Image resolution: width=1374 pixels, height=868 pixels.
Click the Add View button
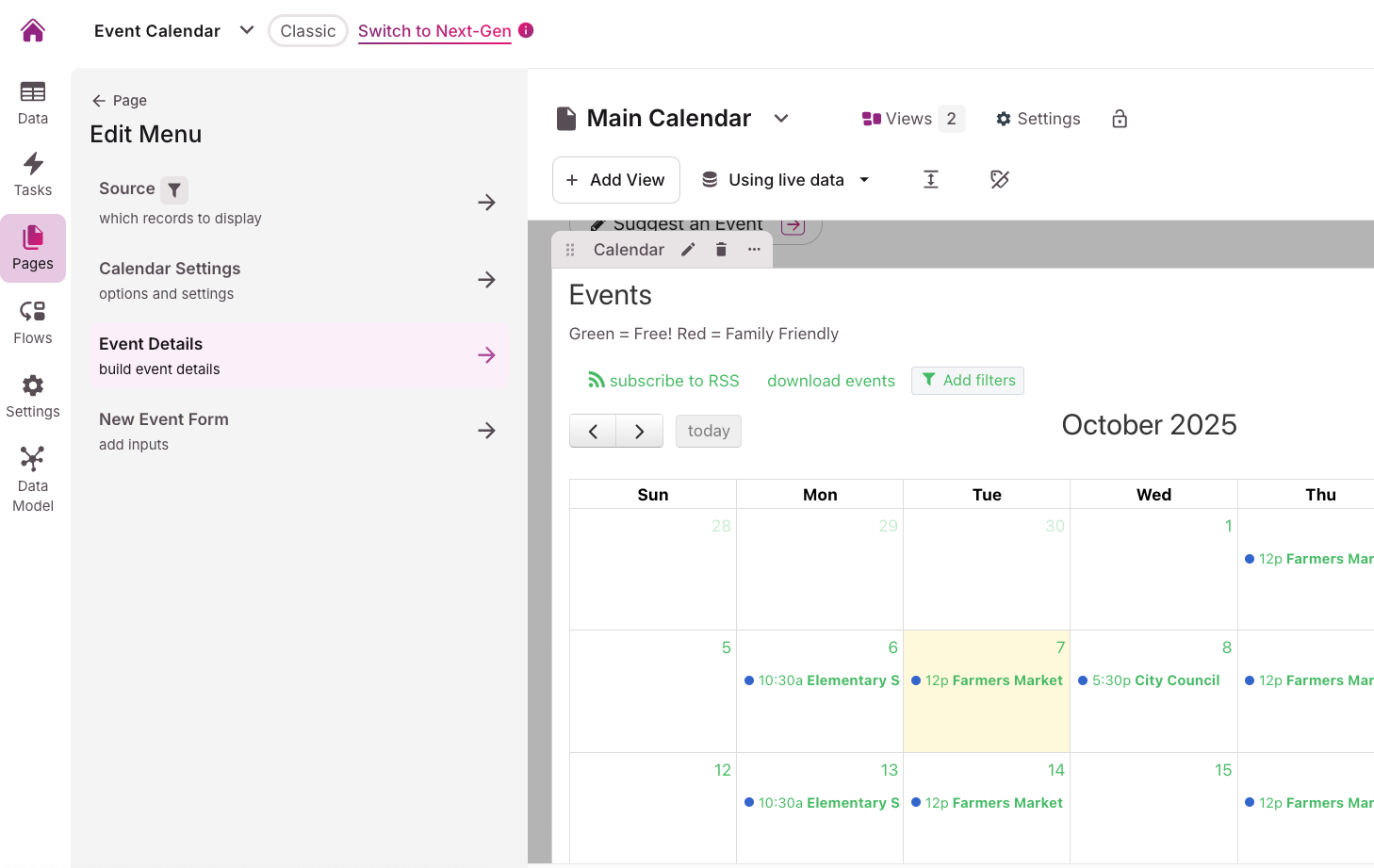coord(615,180)
